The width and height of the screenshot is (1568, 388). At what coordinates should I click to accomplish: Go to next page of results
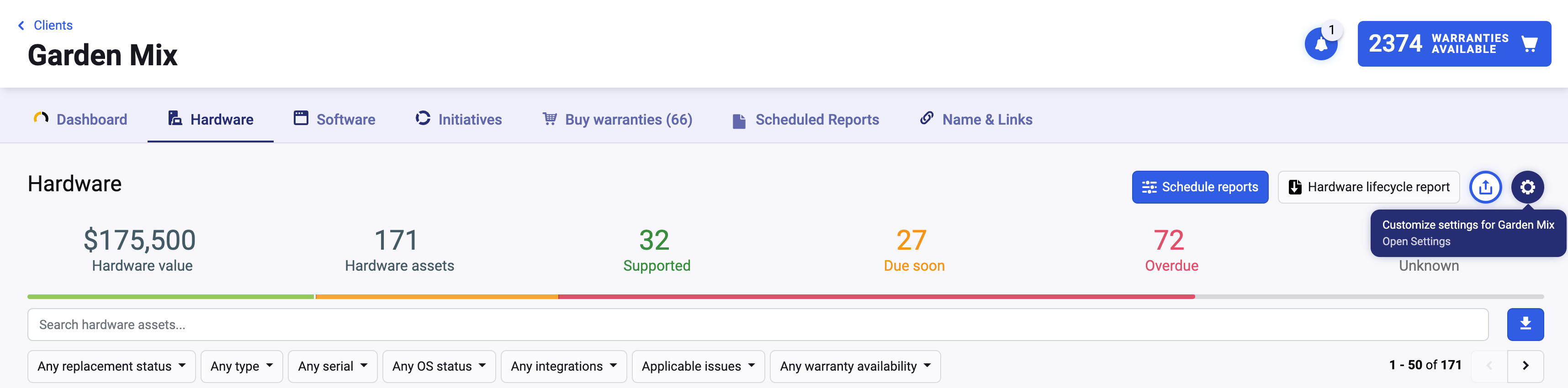(x=1526, y=366)
